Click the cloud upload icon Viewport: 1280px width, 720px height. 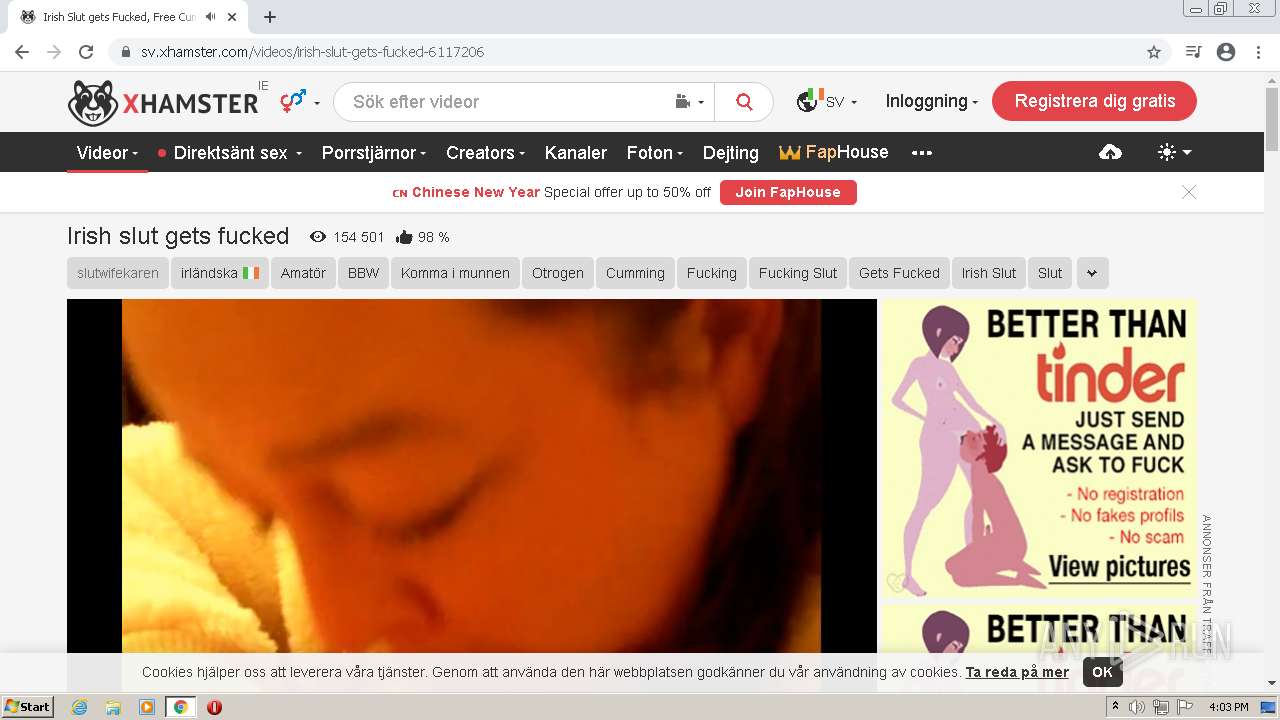coord(1110,152)
